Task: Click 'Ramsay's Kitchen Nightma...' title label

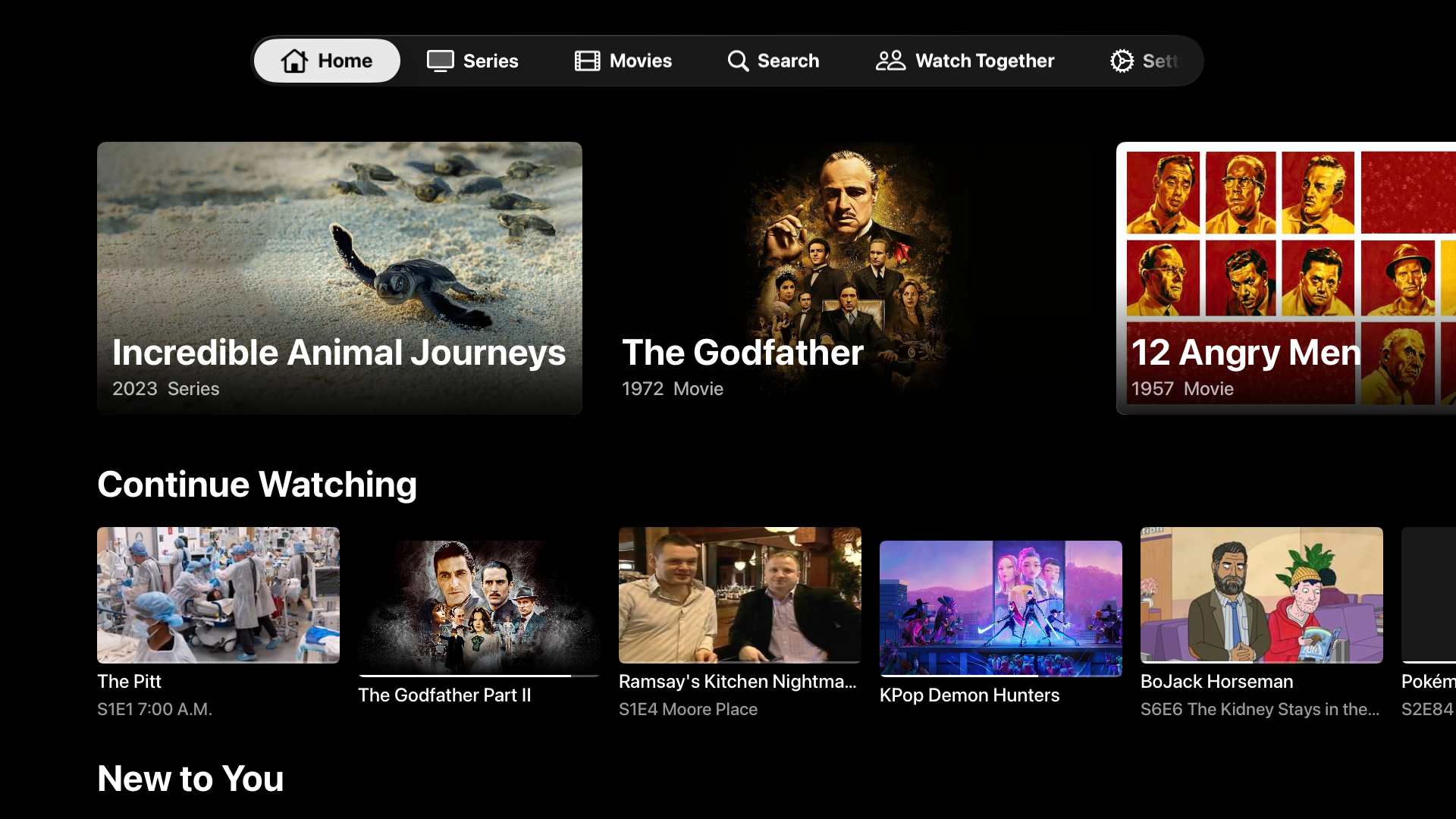Action: (x=738, y=682)
